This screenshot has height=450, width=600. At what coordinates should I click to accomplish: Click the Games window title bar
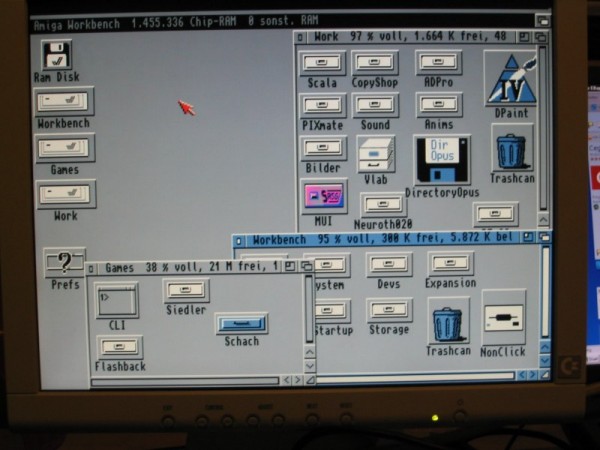click(x=180, y=268)
